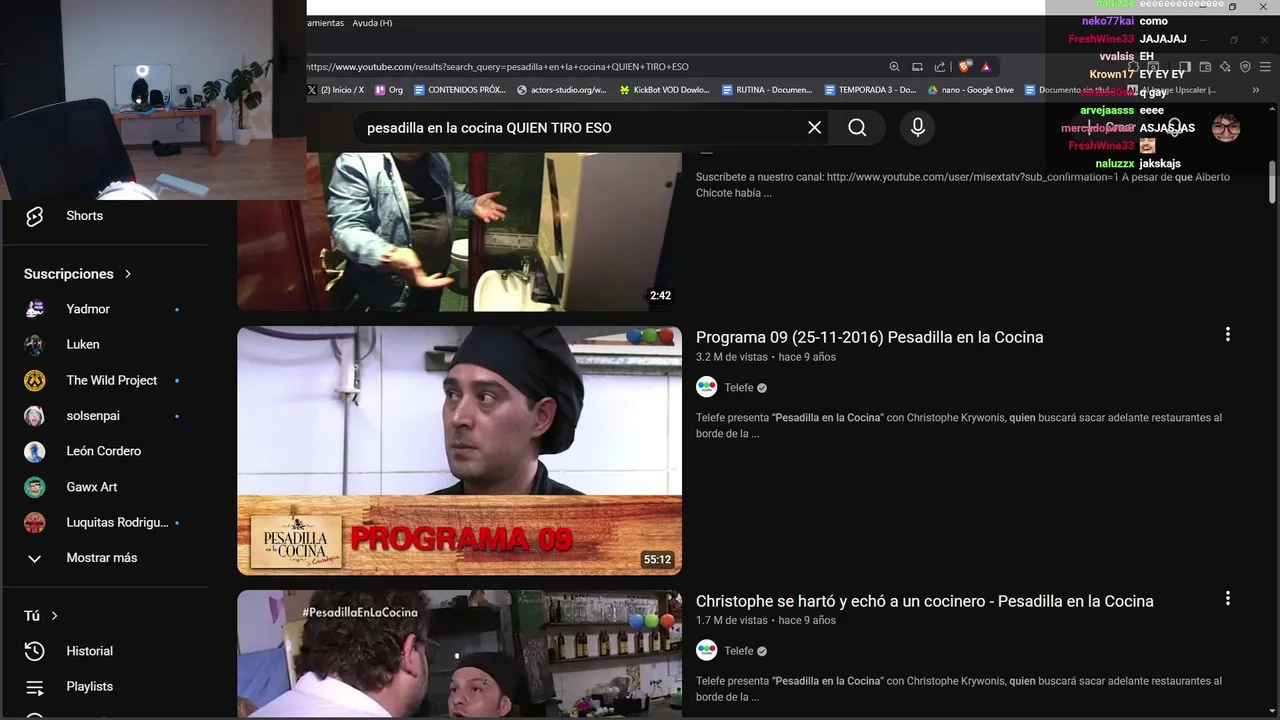Open the Org bookmark

pos(389,90)
